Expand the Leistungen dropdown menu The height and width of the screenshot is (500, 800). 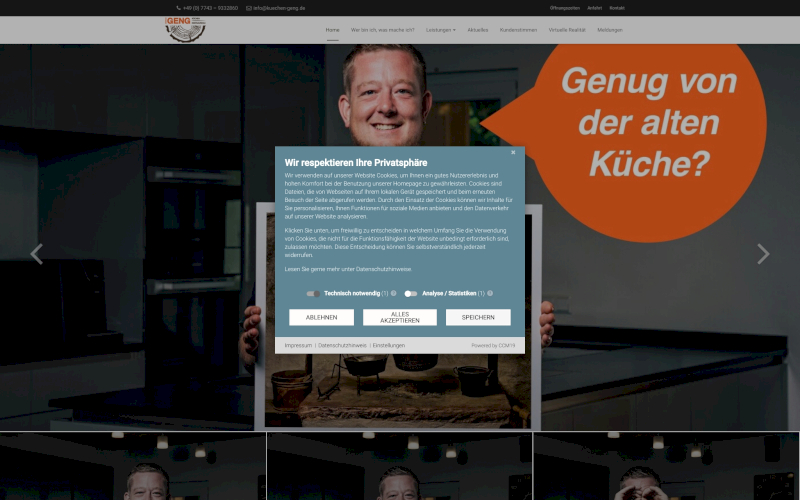tap(440, 30)
